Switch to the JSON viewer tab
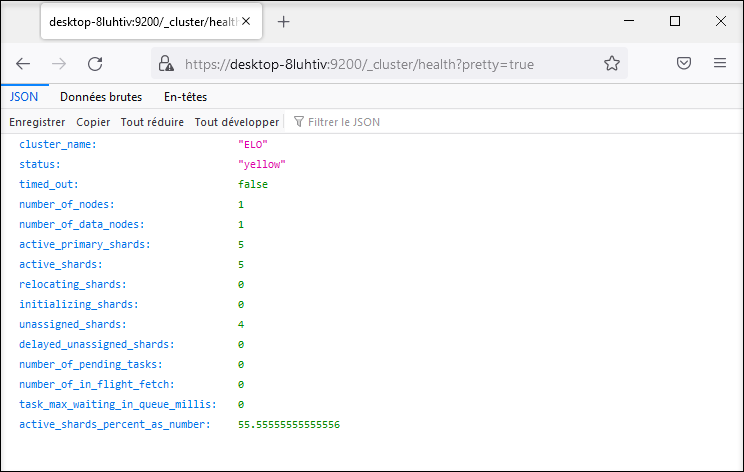 pyautogui.click(x=24, y=97)
